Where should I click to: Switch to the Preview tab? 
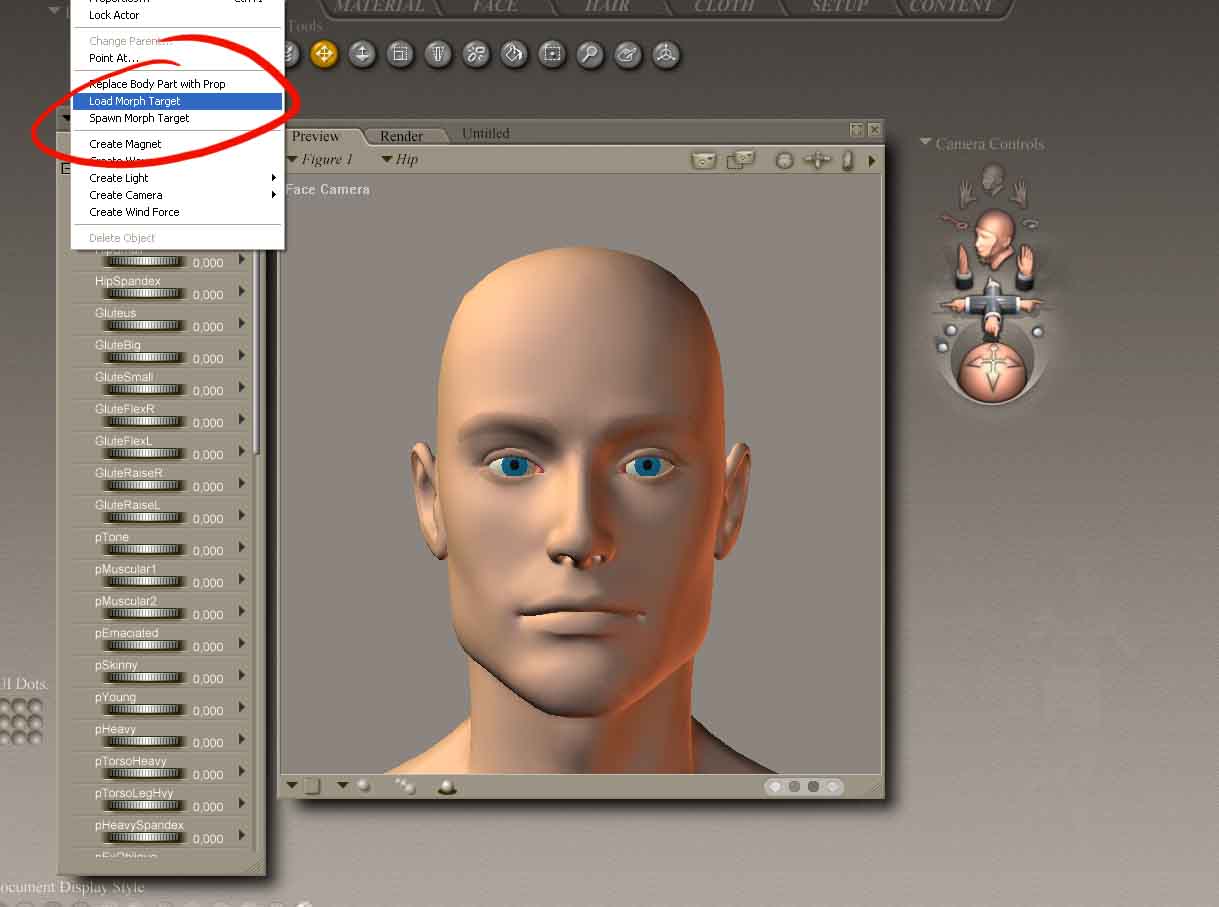point(316,136)
